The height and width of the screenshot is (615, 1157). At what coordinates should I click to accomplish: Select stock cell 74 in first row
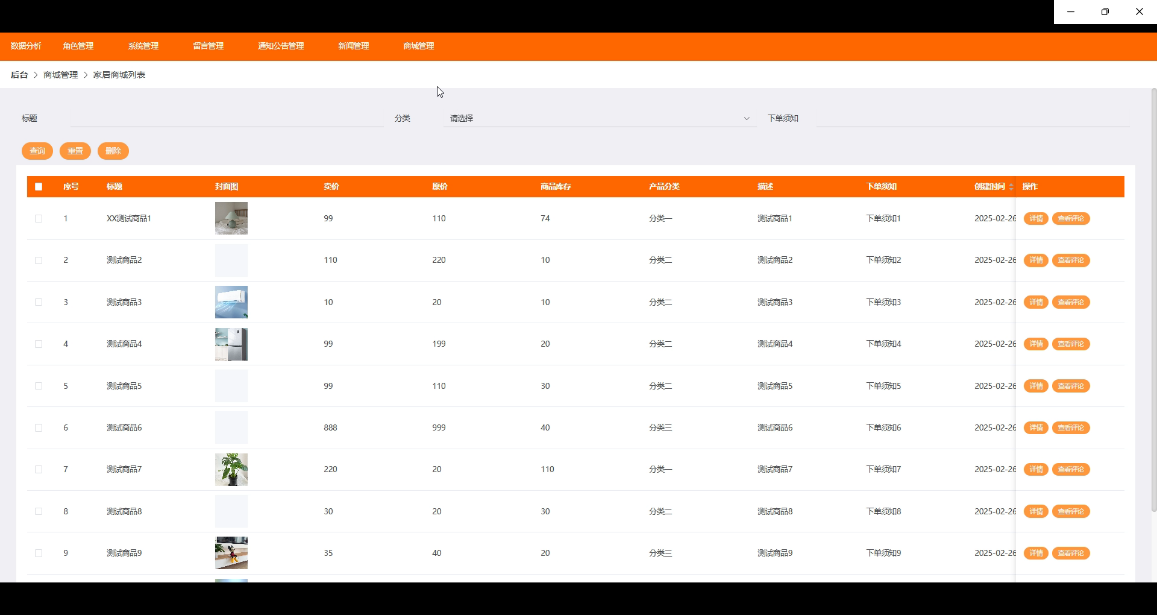(545, 219)
